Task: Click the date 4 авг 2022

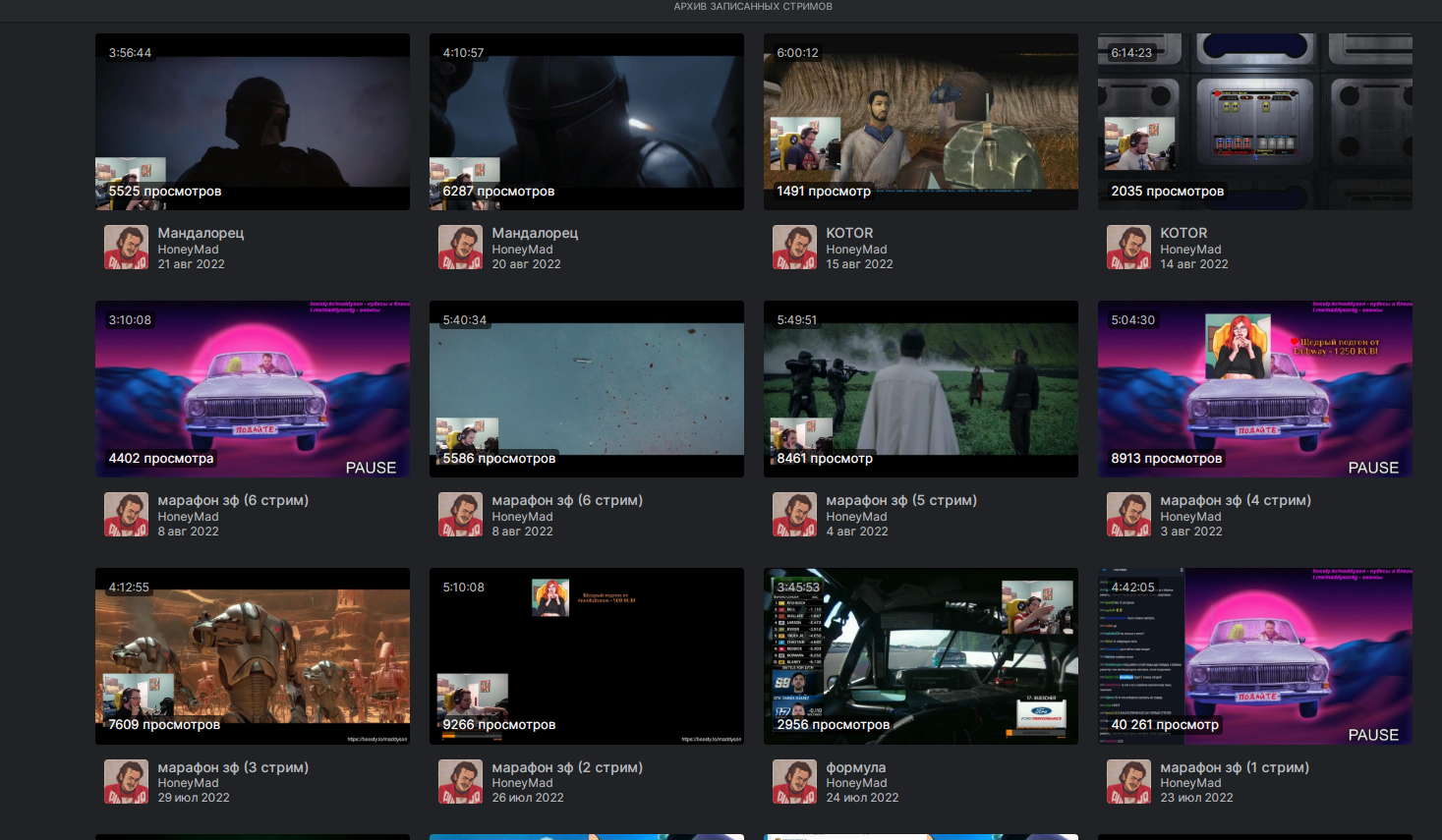Action: tap(856, 532)
